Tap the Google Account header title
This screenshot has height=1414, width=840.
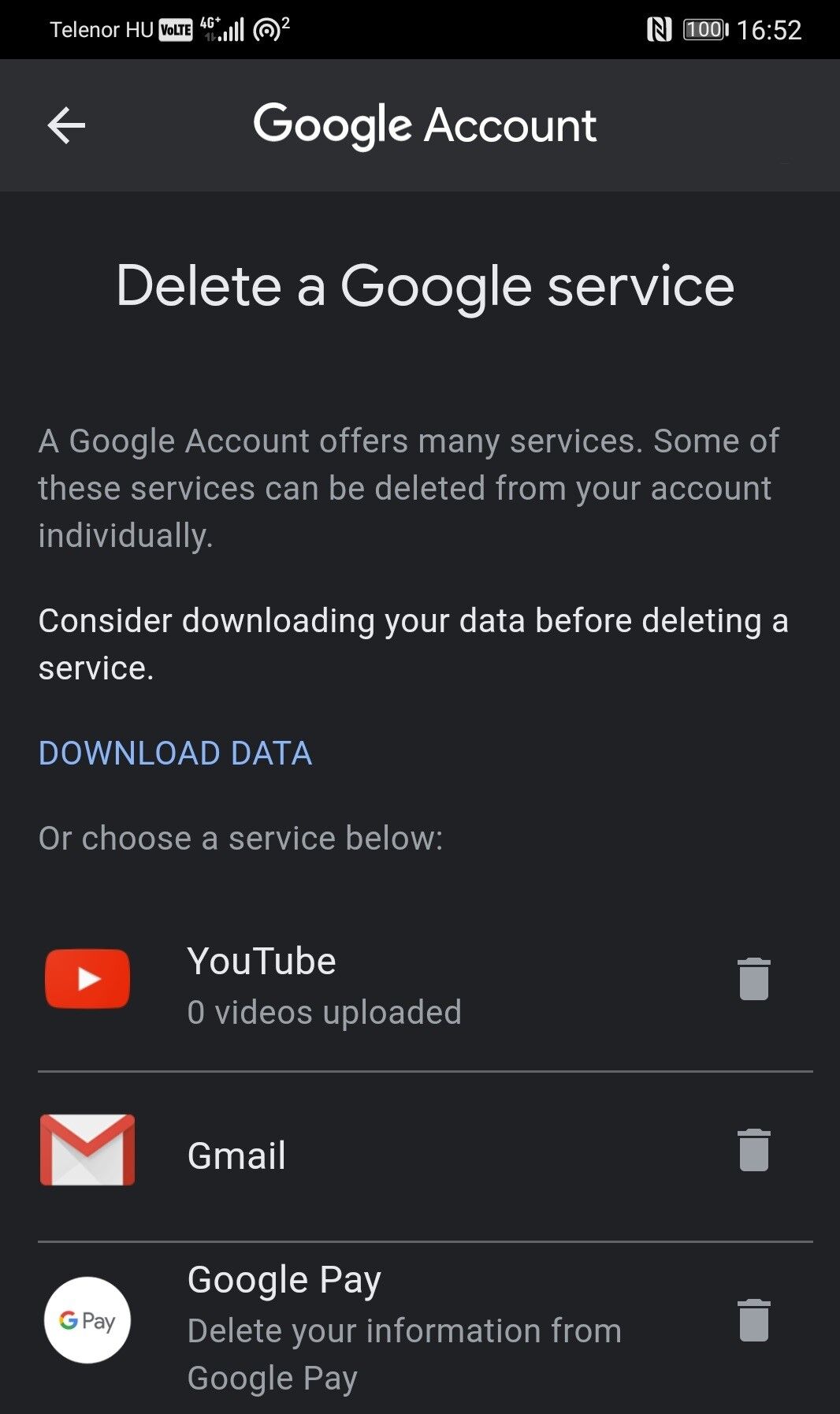(x=425, y=125)
